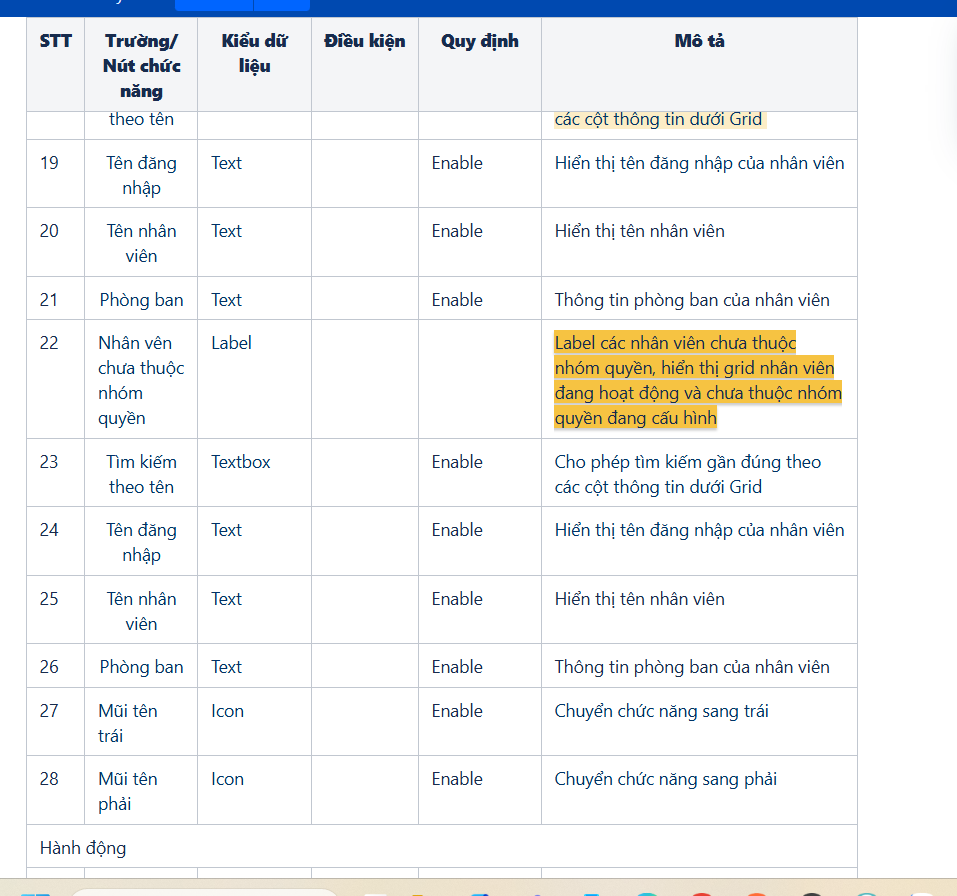The width and height of the screenshot is (957, 896).
Task: Click the STT column header
Action: coord(55,41)
